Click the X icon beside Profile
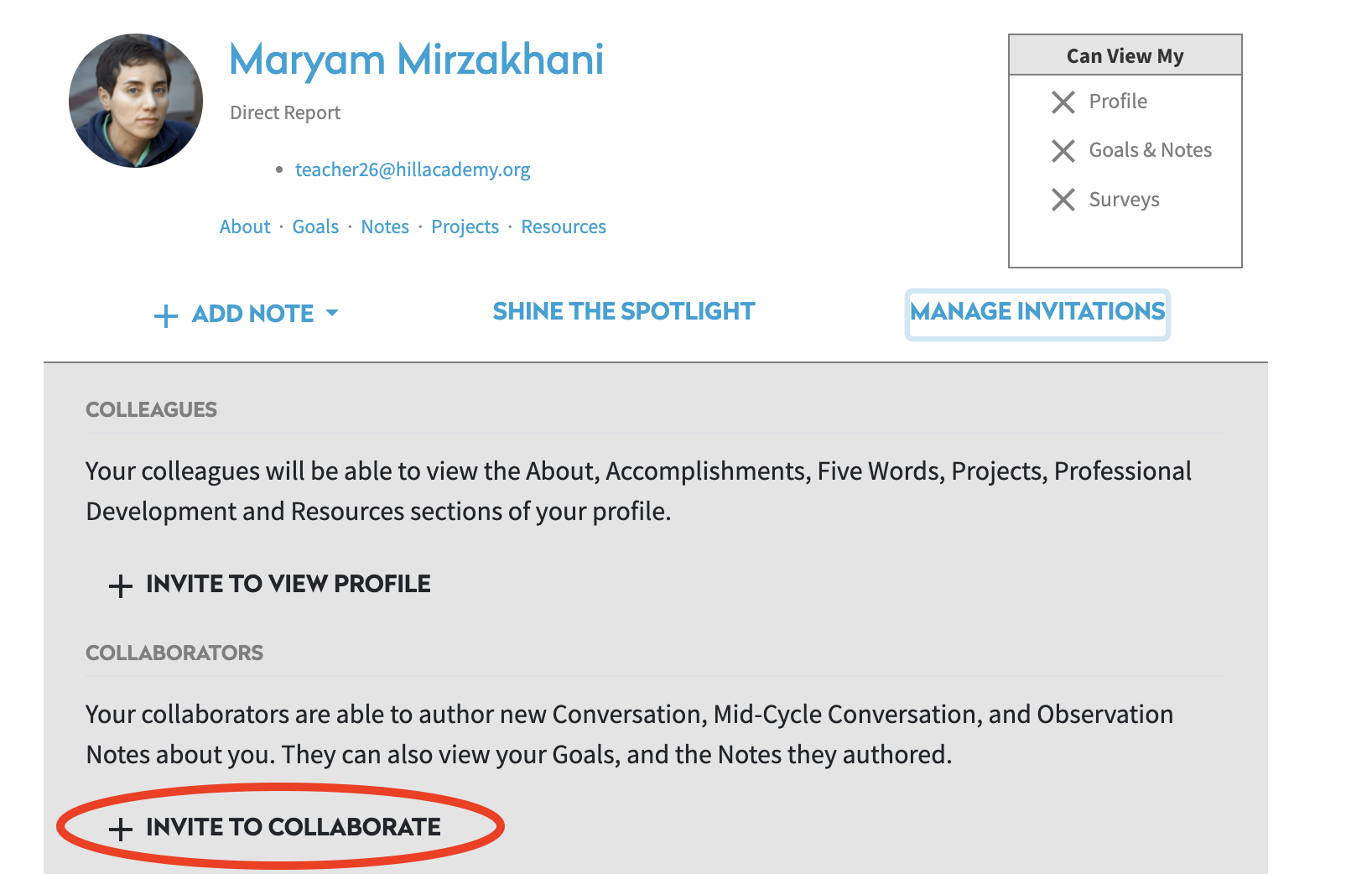This screenshot has height=874, width=1372. (1063, 102)
